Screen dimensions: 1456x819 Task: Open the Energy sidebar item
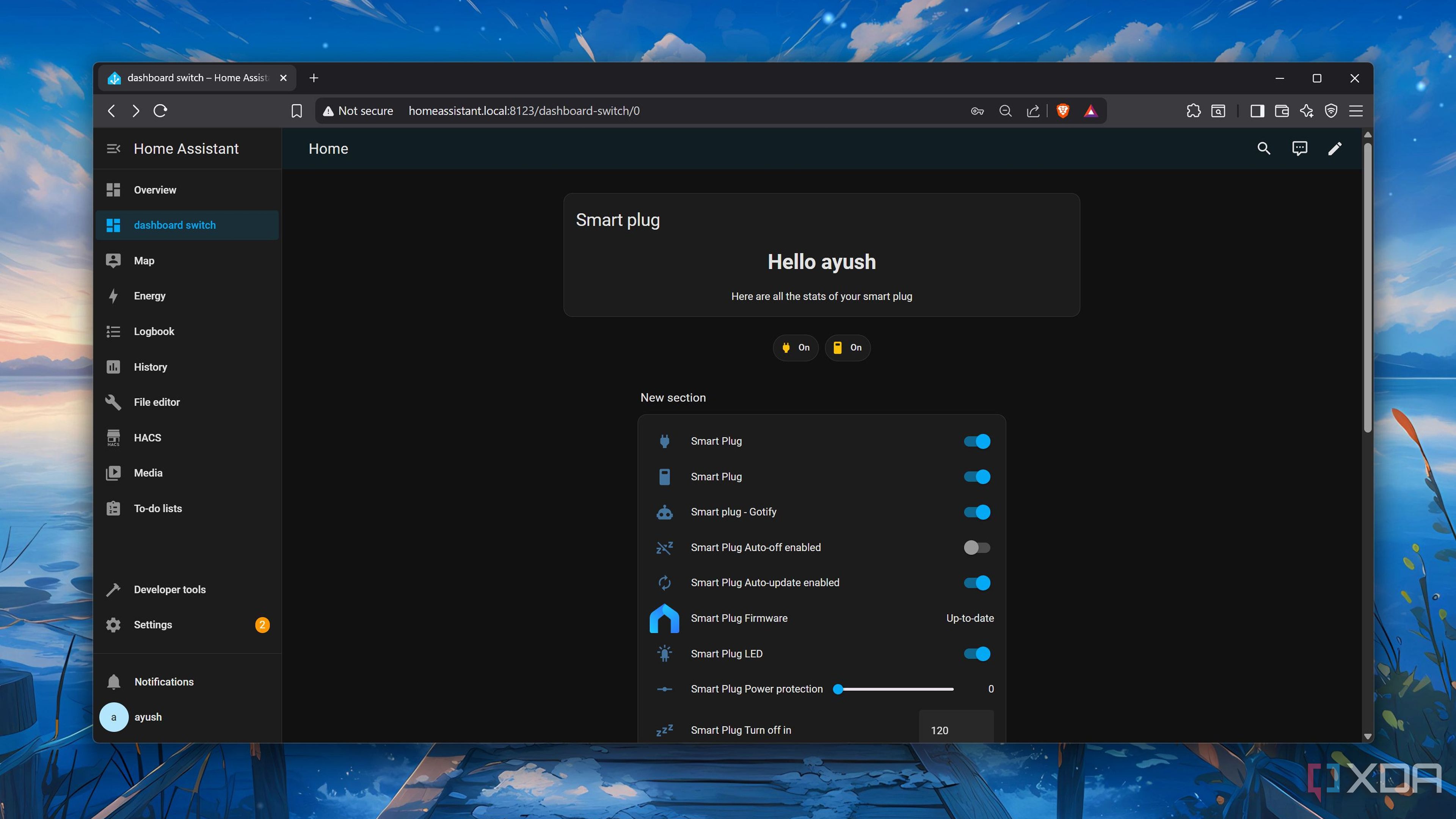(187, 296)
